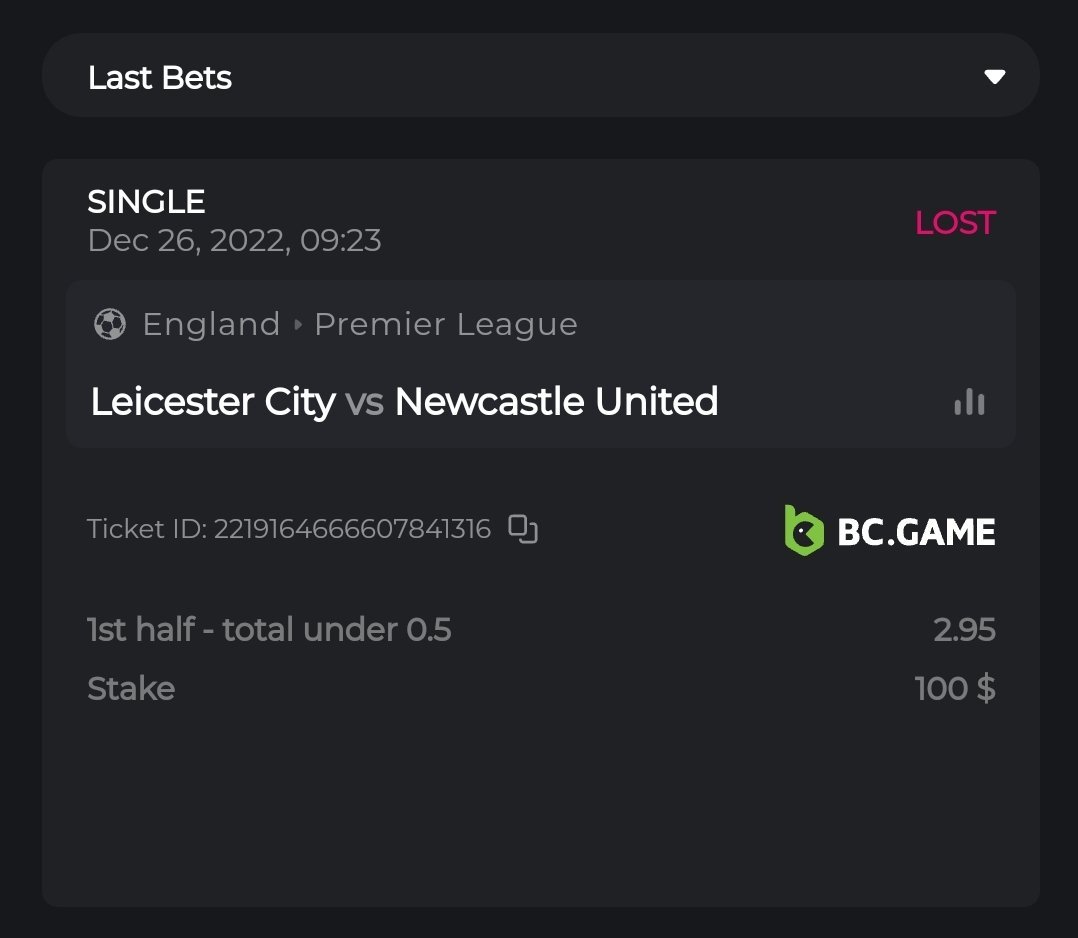1078x938 pixels.
Task: Select the England country link
Action: coord(211,324)
